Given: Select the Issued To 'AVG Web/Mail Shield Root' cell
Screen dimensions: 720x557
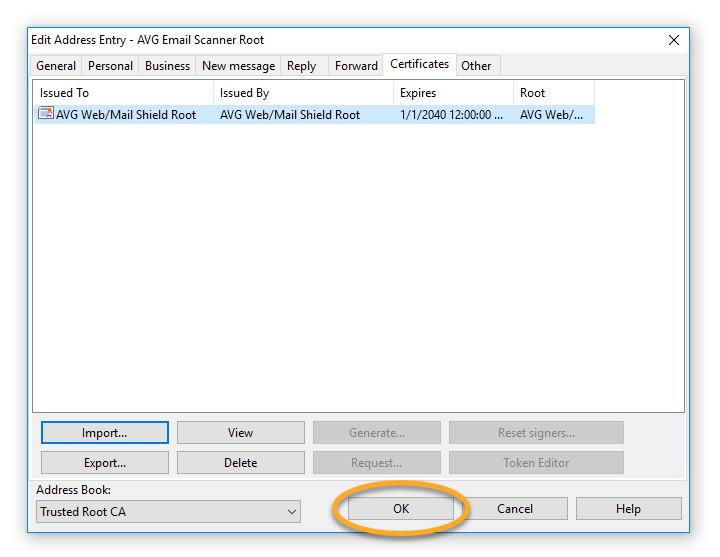Looking at the screenshot, I should point(126,114).
